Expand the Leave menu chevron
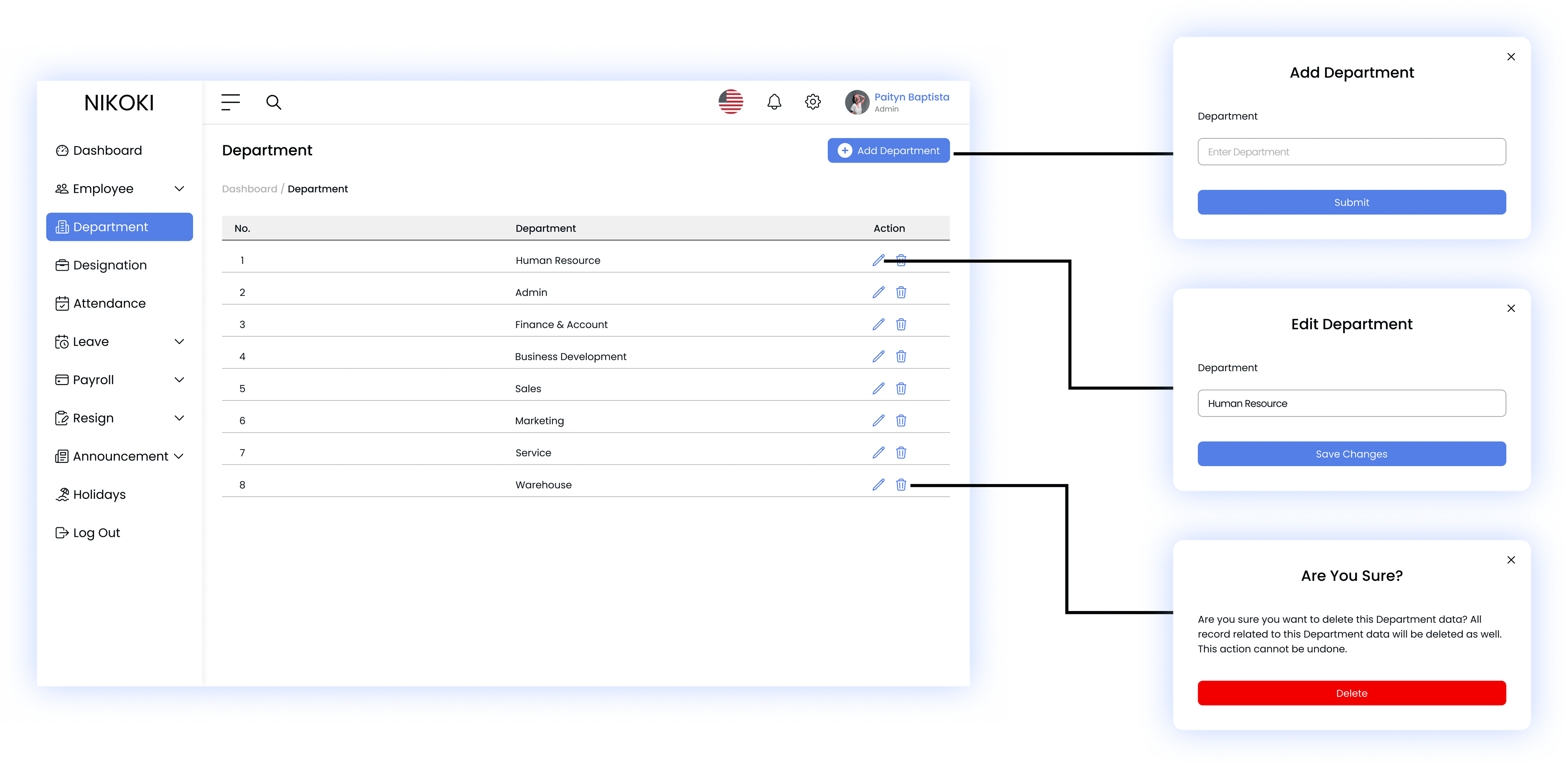 coord(179,342)
